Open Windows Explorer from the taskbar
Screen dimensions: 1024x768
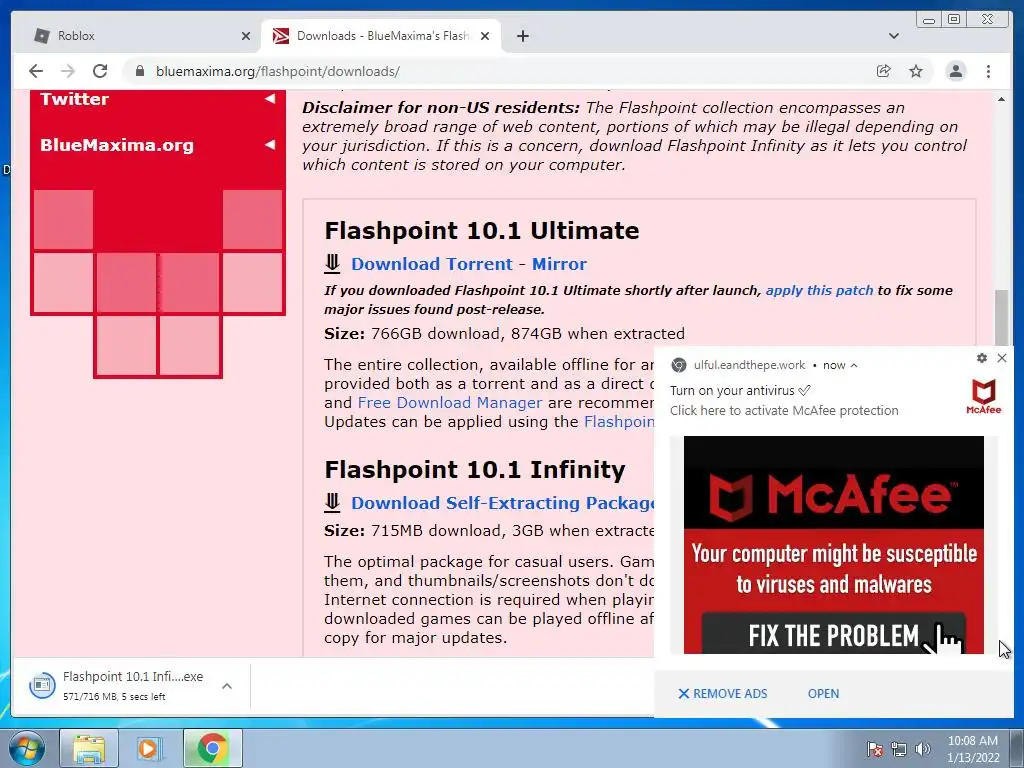(x=89, y=748)
